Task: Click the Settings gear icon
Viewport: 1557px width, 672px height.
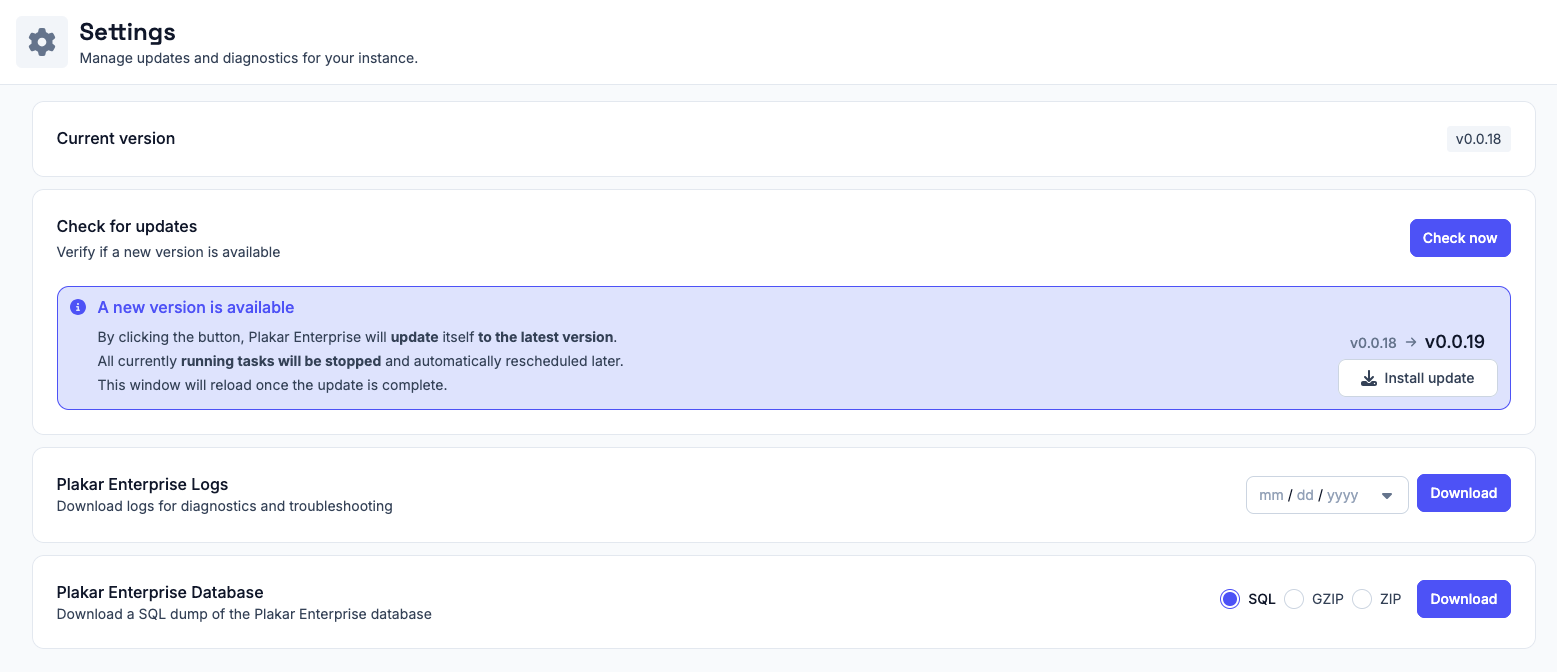Action: click(x=42, y=42)
